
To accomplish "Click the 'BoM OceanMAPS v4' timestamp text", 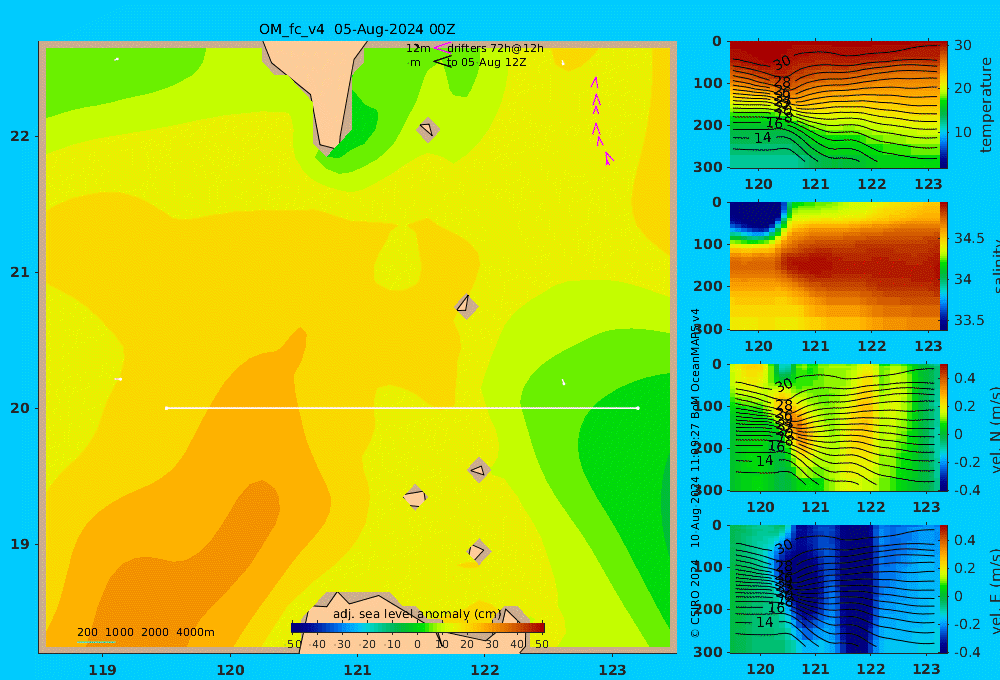I will (695, 364).
